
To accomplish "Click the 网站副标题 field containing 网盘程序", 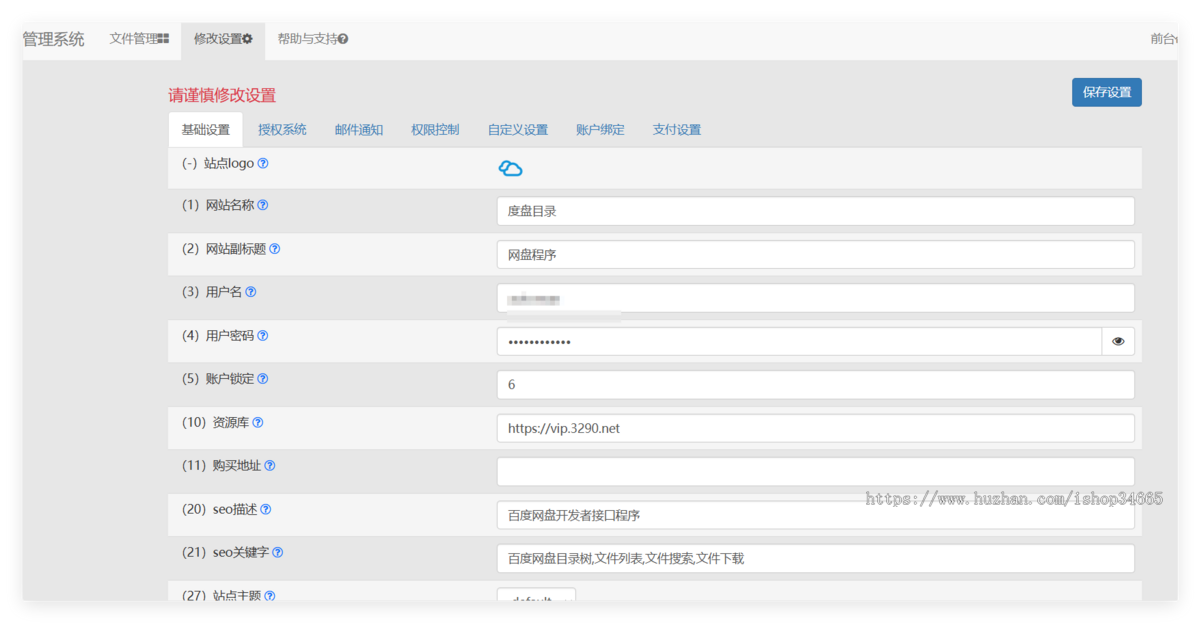I will 816,255.
